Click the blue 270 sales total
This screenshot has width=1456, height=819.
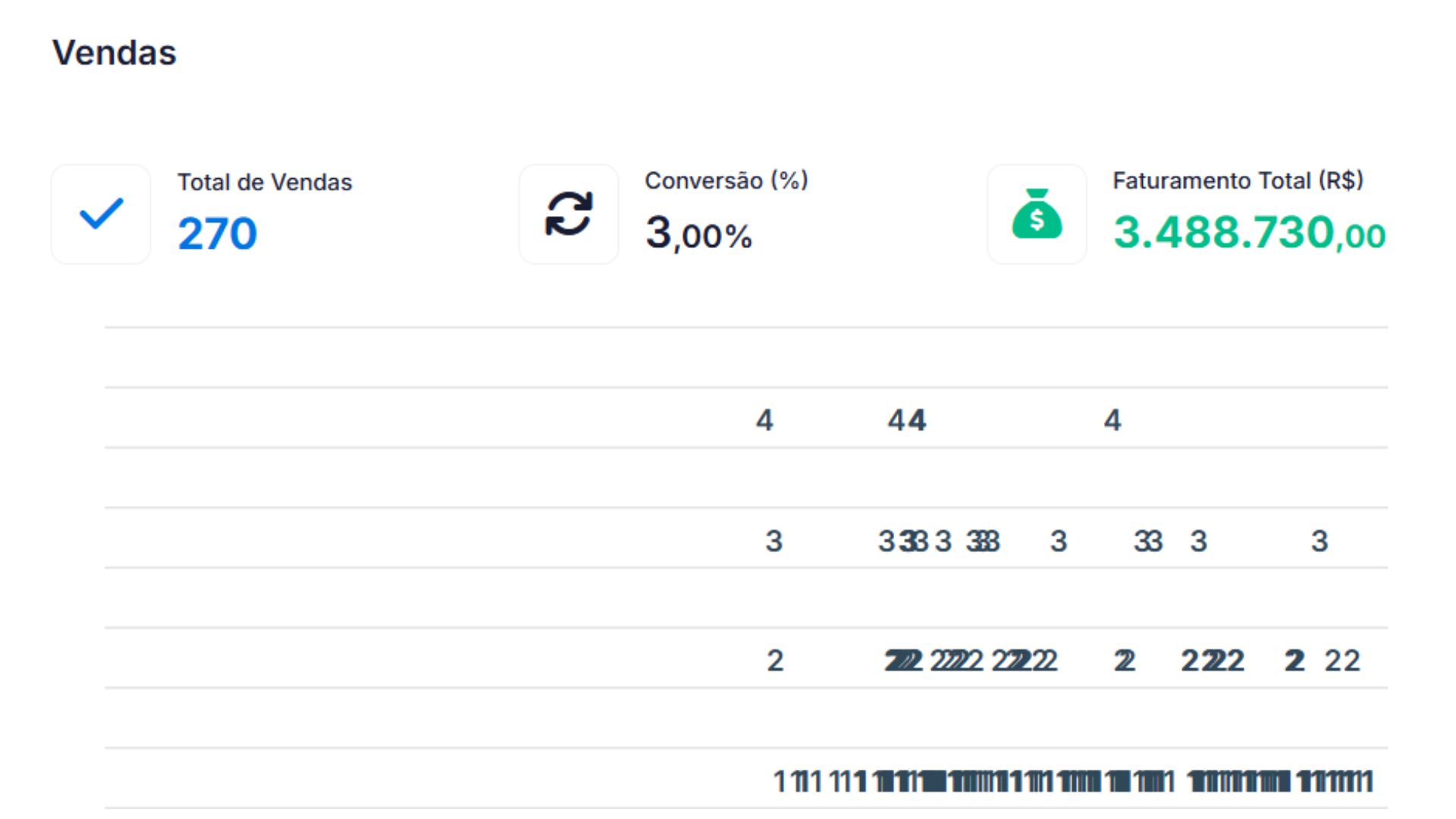218,234
